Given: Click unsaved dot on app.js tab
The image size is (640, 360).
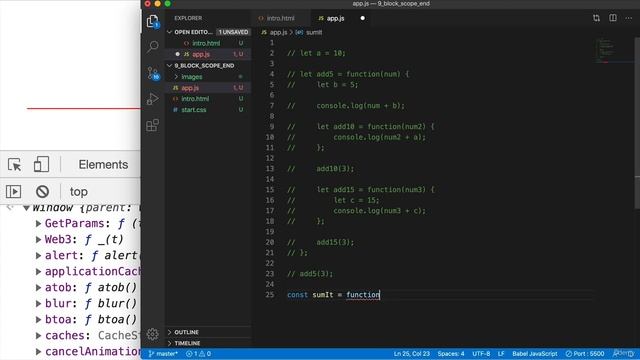Looking at the screenshot, I should click(x=362, y=18).
